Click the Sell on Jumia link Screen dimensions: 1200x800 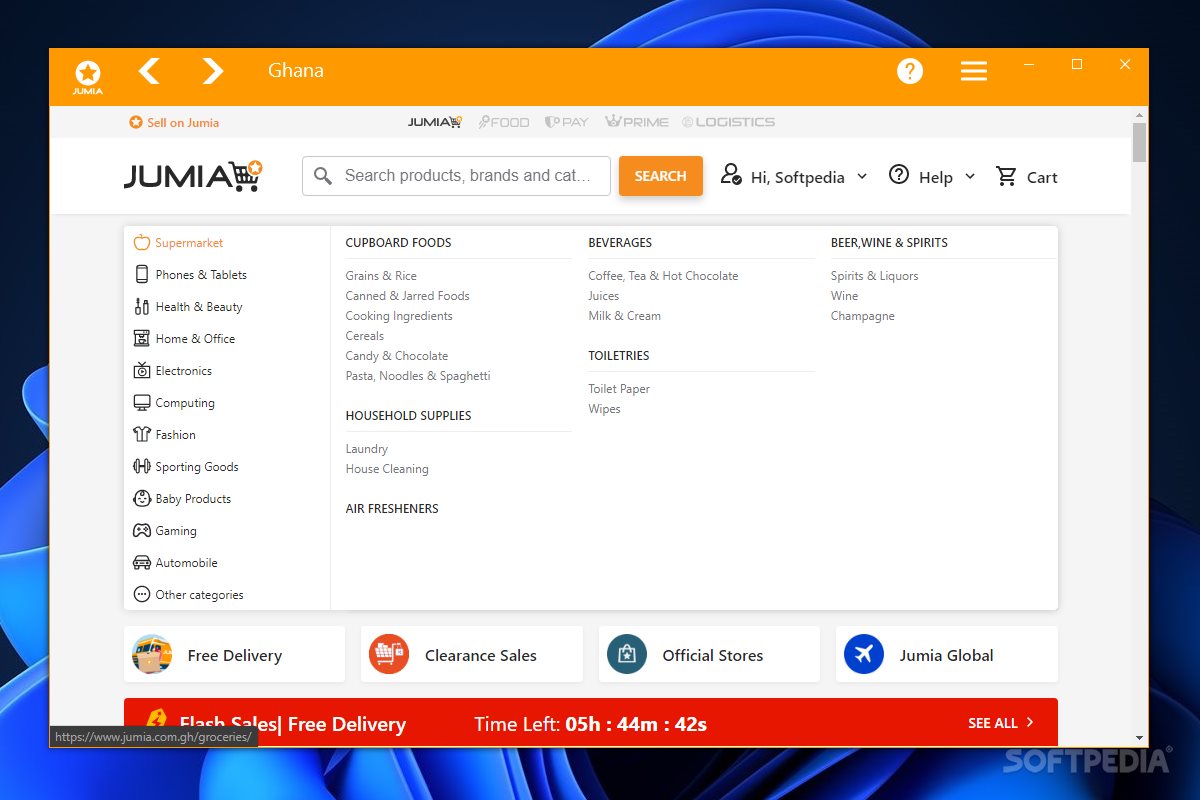[x=174, y=122]
